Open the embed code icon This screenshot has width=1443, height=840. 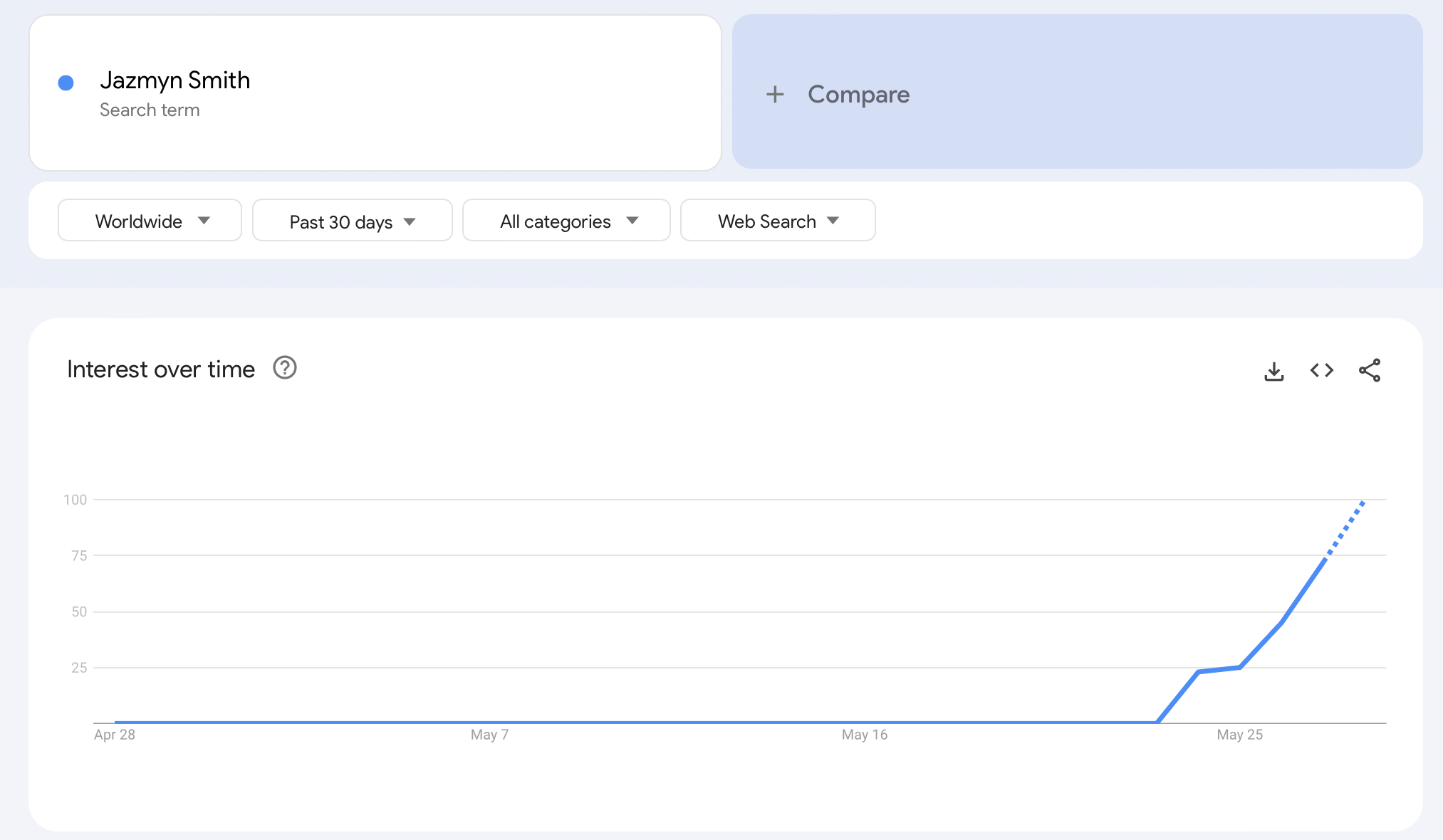coord(1321,370)
